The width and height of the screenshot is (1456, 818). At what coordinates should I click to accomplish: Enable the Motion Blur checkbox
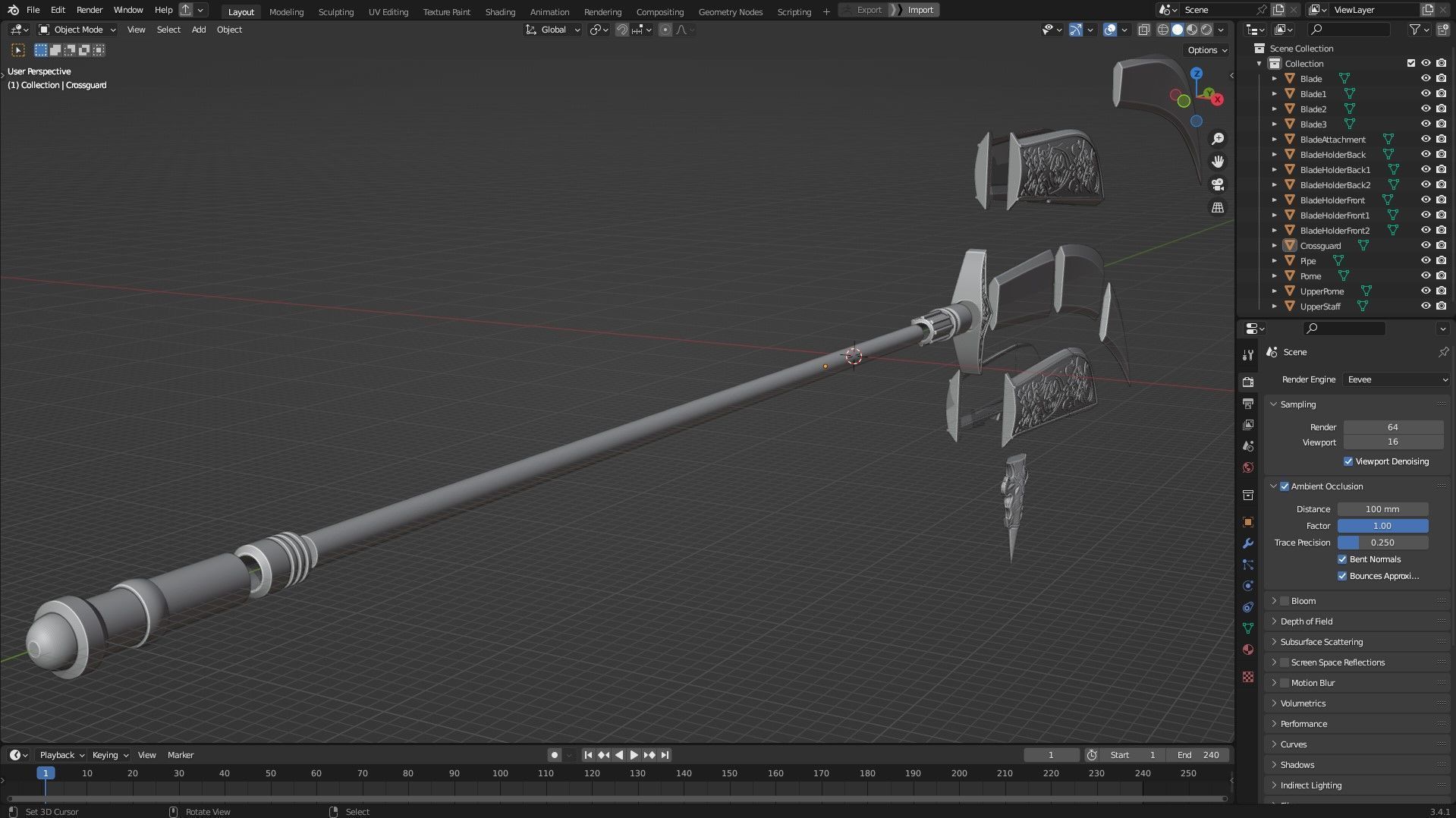pyautogui.click(x=1285, y=683)
